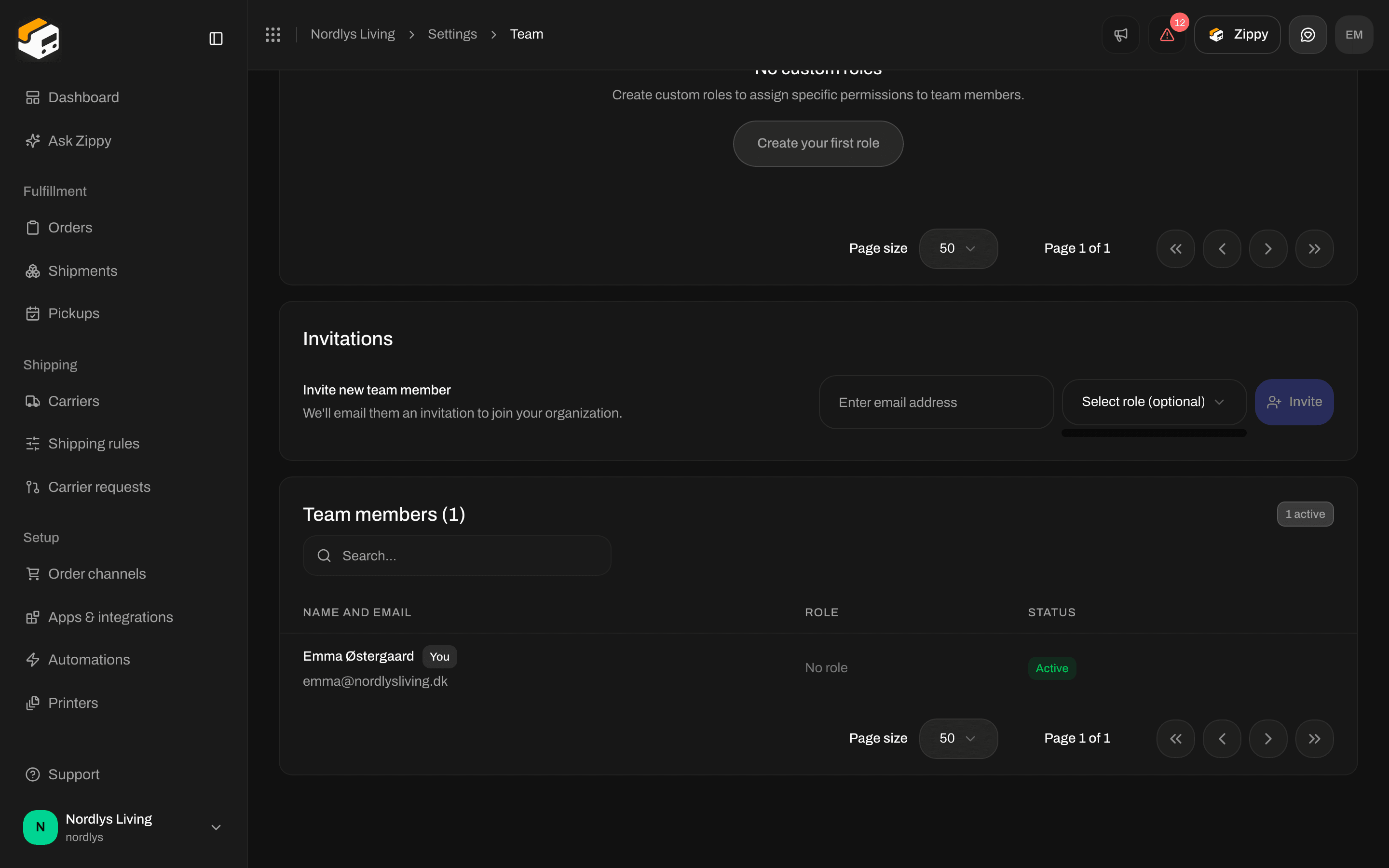This screenshot has width=1389, height=868.
Task: Open the roles Page size 50 dropdown
Action: coord(958,248)
